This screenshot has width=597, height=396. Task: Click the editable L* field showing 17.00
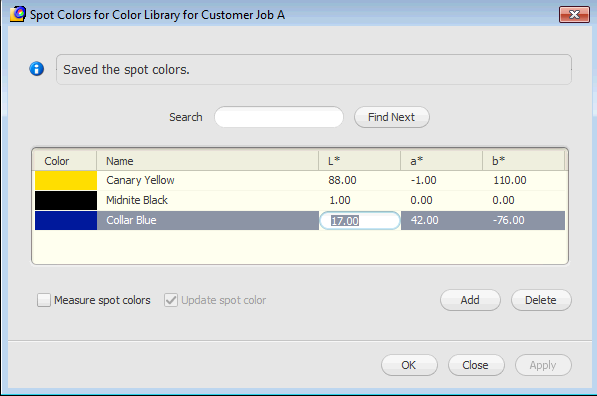360,221
